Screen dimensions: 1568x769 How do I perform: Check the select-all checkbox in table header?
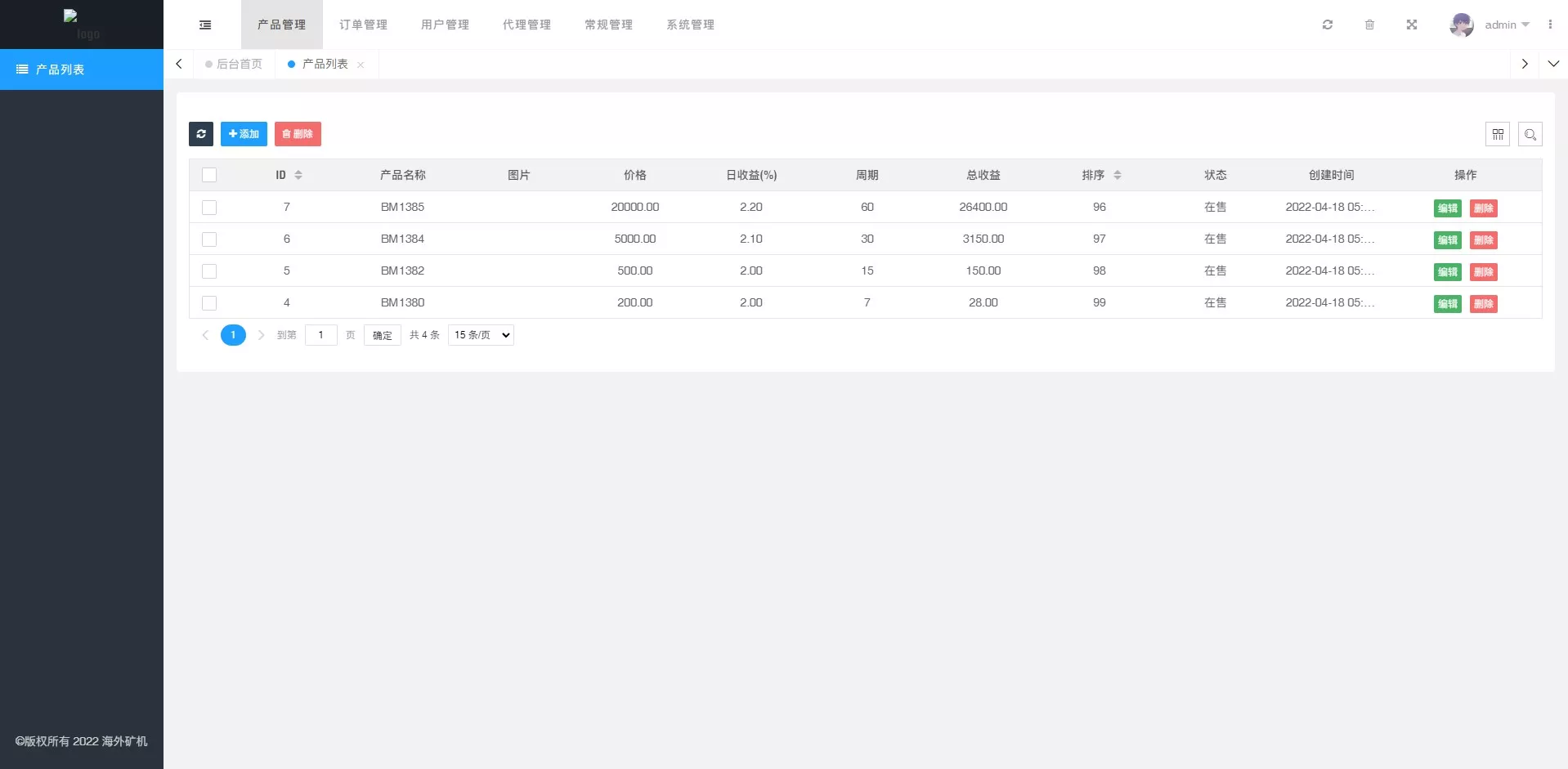209,175
